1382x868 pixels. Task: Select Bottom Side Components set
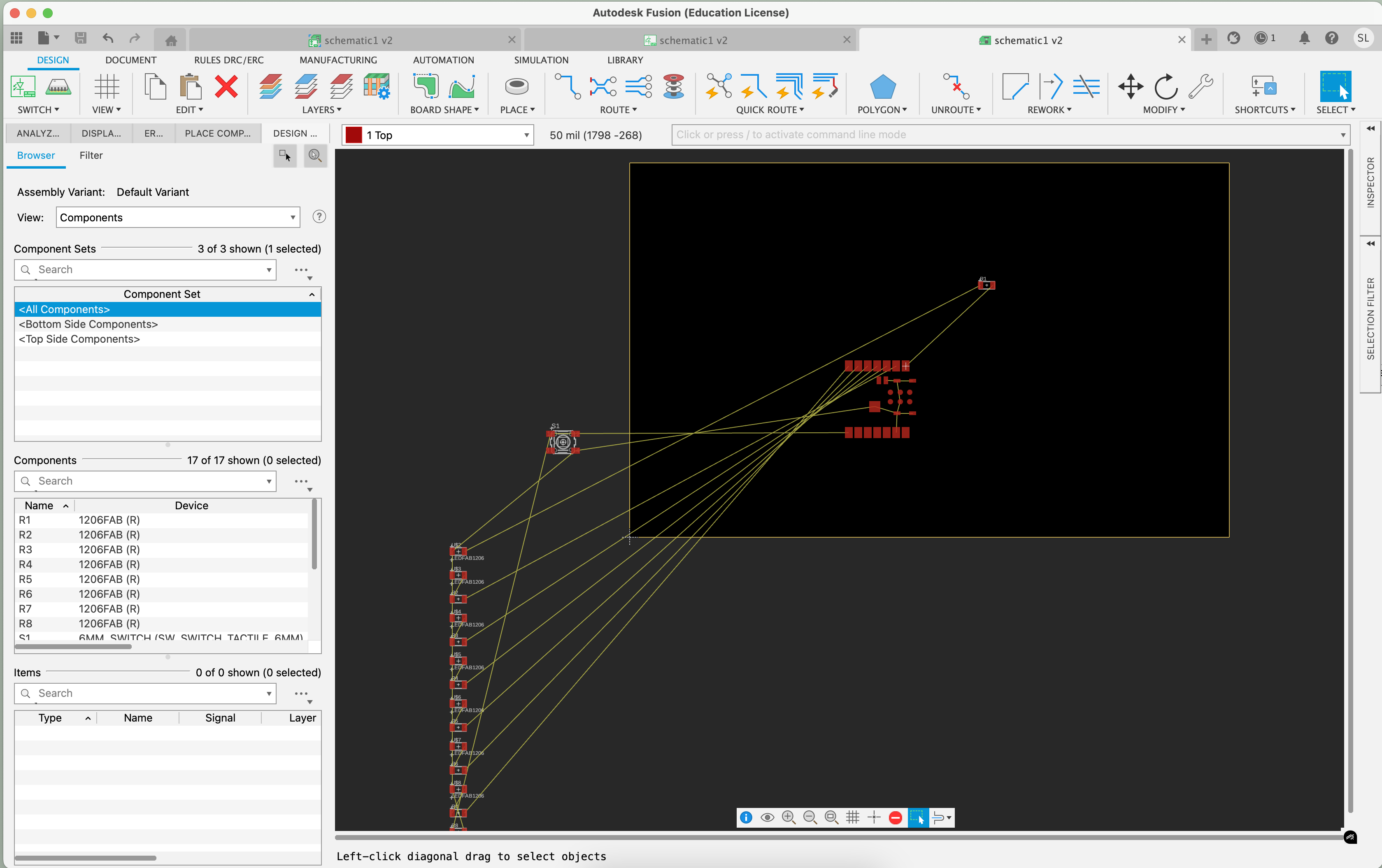[168, 324]
